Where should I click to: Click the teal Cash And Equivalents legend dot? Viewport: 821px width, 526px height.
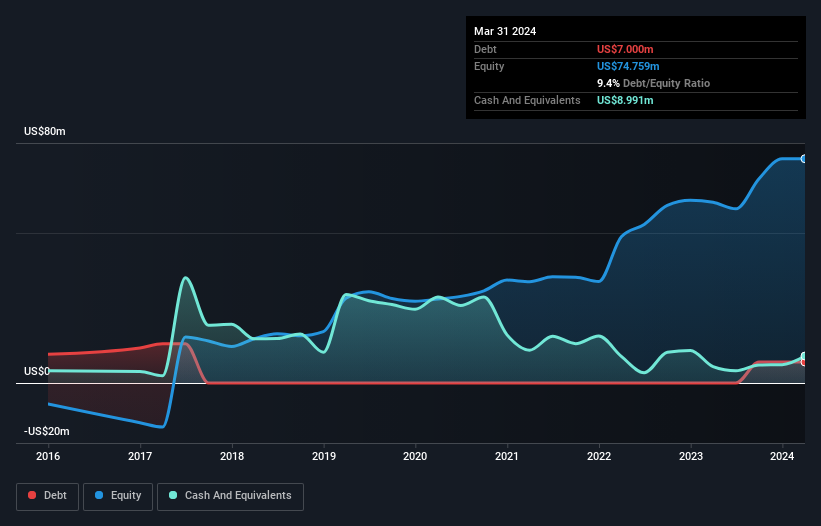173,495
